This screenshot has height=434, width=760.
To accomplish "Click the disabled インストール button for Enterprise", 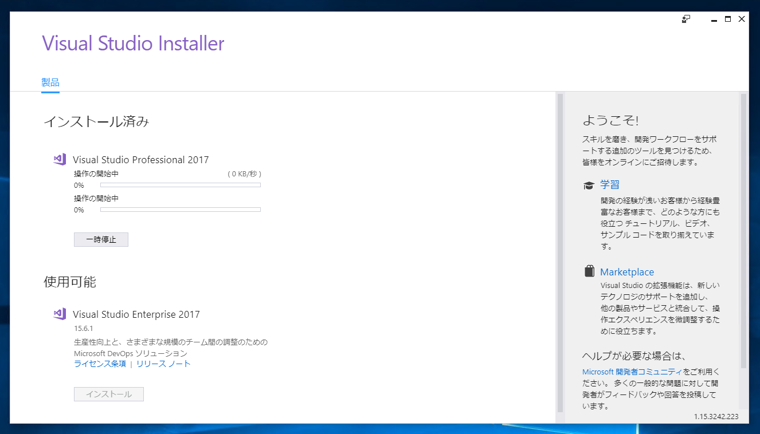I will (x=109, y=394).
